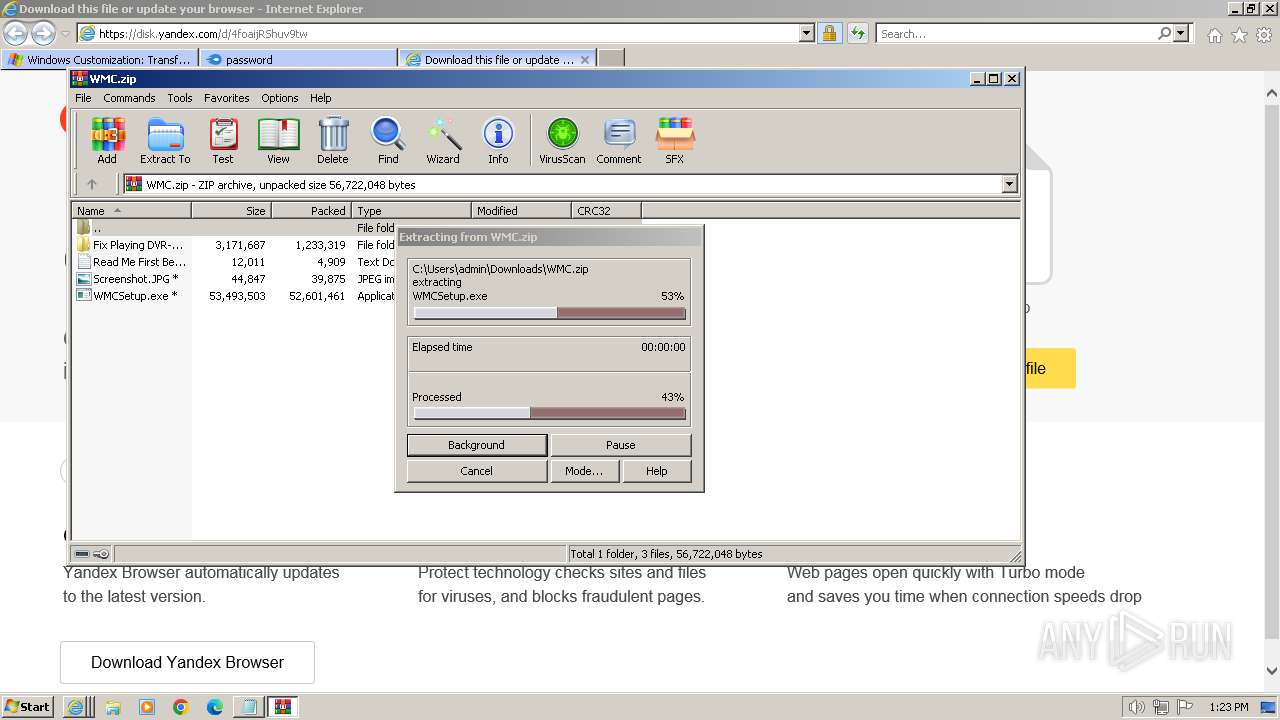This screenshot has width=1280, height=720.
Task: Sort by the Size column header
Action: click(231, 211)
